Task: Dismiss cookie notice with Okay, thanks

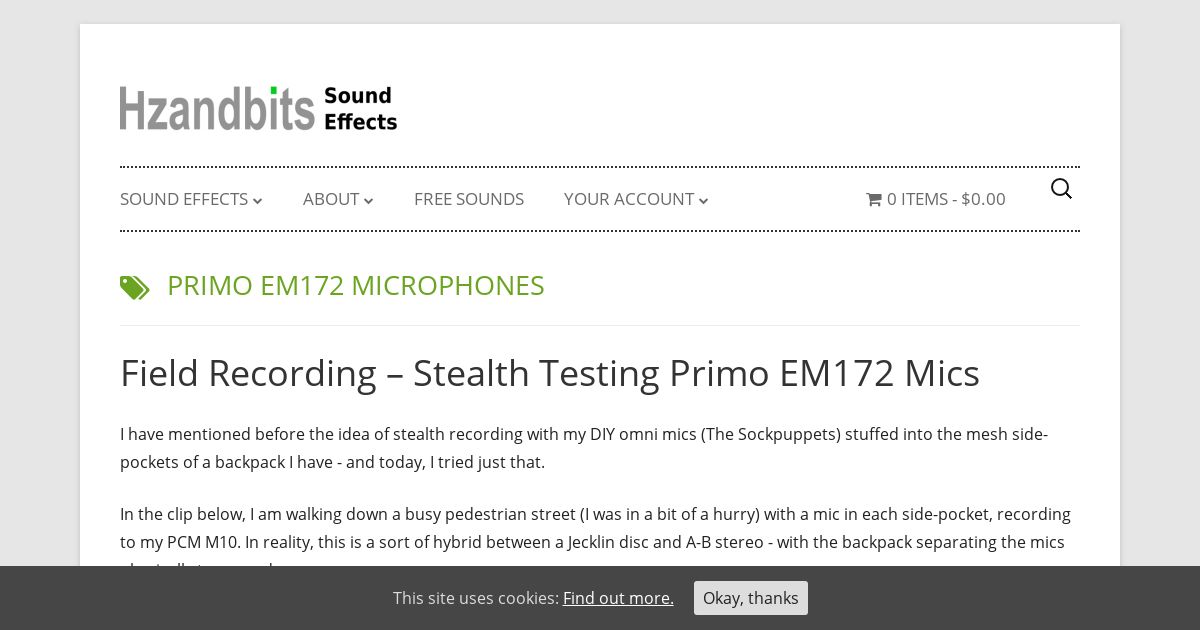Action: tap(751, 598)
